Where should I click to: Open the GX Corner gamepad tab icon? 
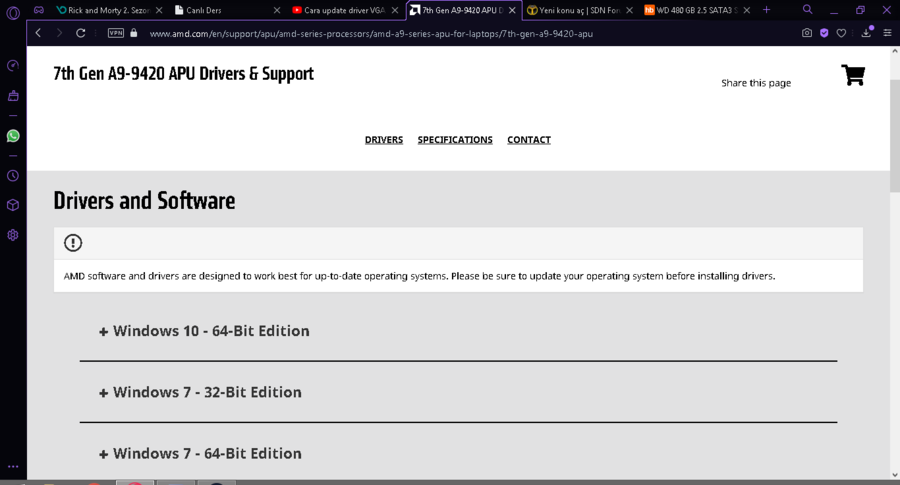[x=38, y=10]
